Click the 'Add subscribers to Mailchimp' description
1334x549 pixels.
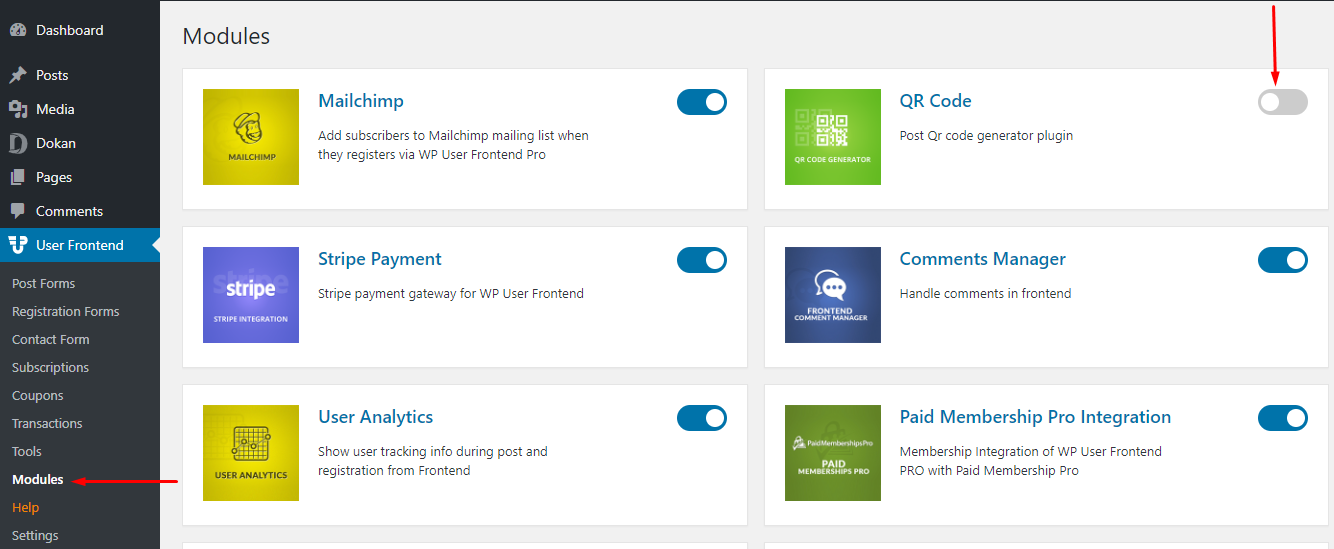(x=454, y=145)
